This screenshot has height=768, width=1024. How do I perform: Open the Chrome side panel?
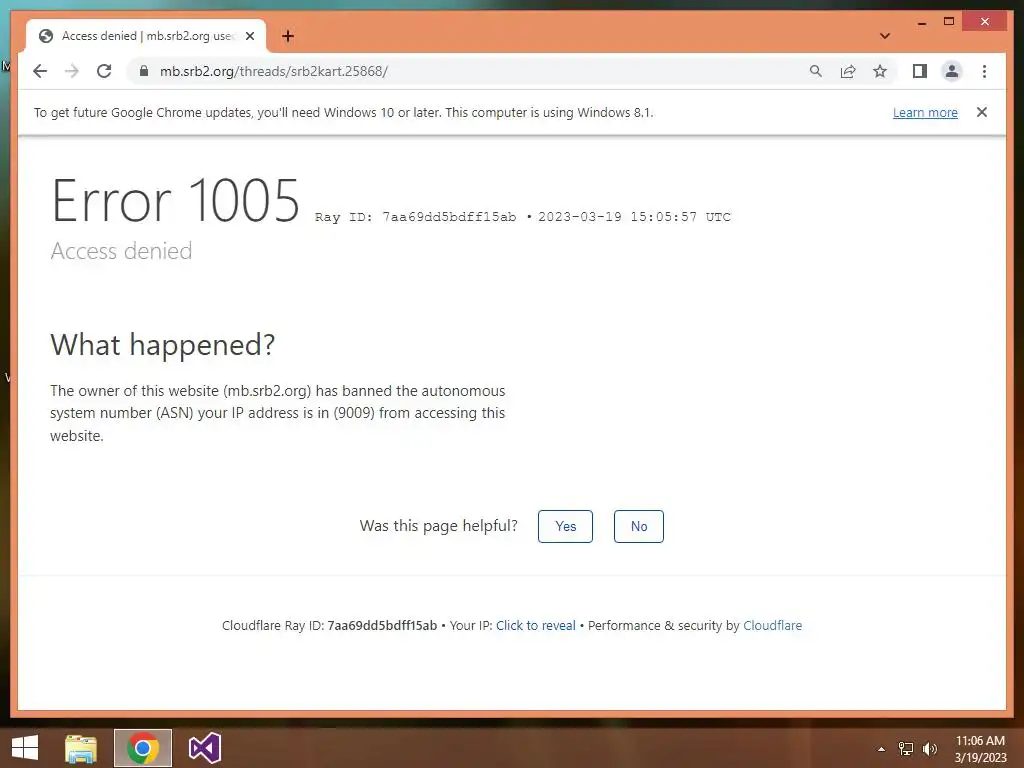click(920, 71)
